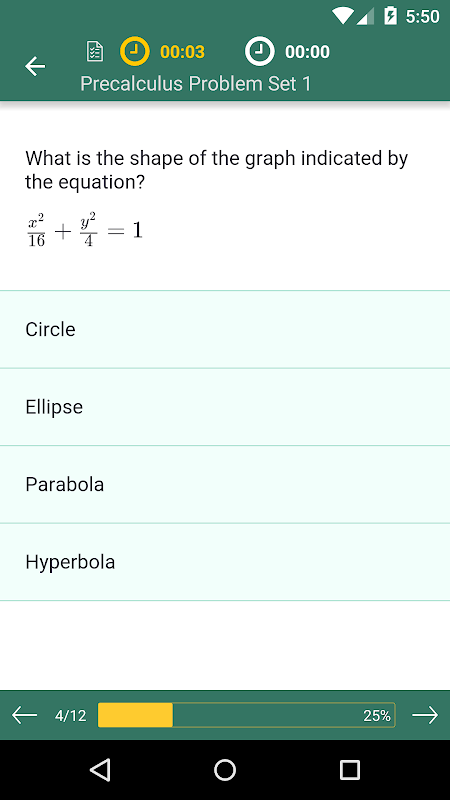Tap the 00:00 white timer text
Screen dimensions: 450x800
click(x=307, y=52)
